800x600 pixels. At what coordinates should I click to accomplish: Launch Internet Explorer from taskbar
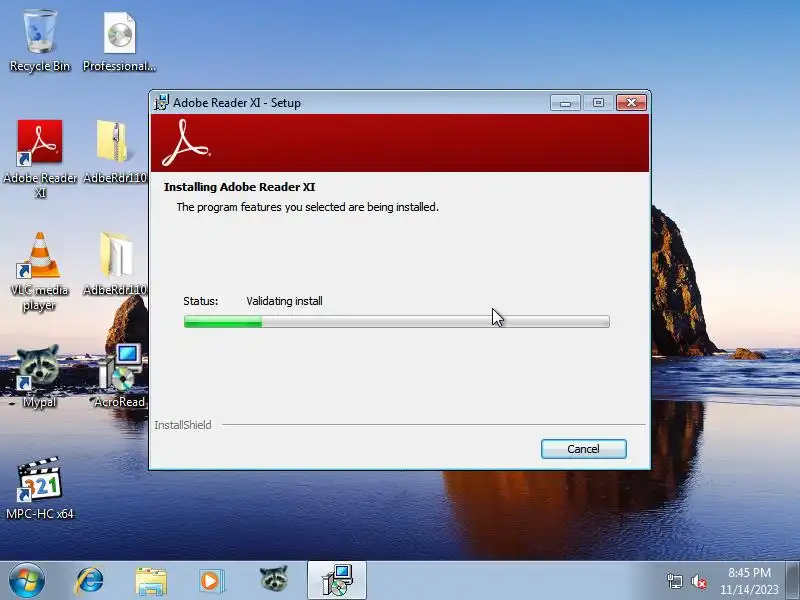89,581
